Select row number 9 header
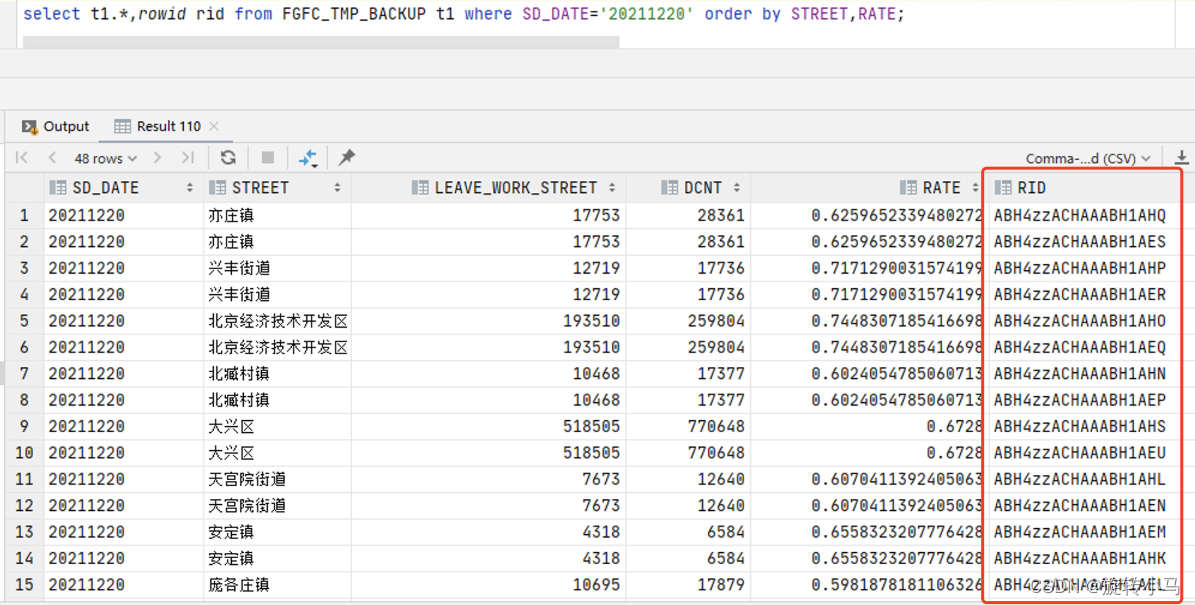 pos(24,427)
